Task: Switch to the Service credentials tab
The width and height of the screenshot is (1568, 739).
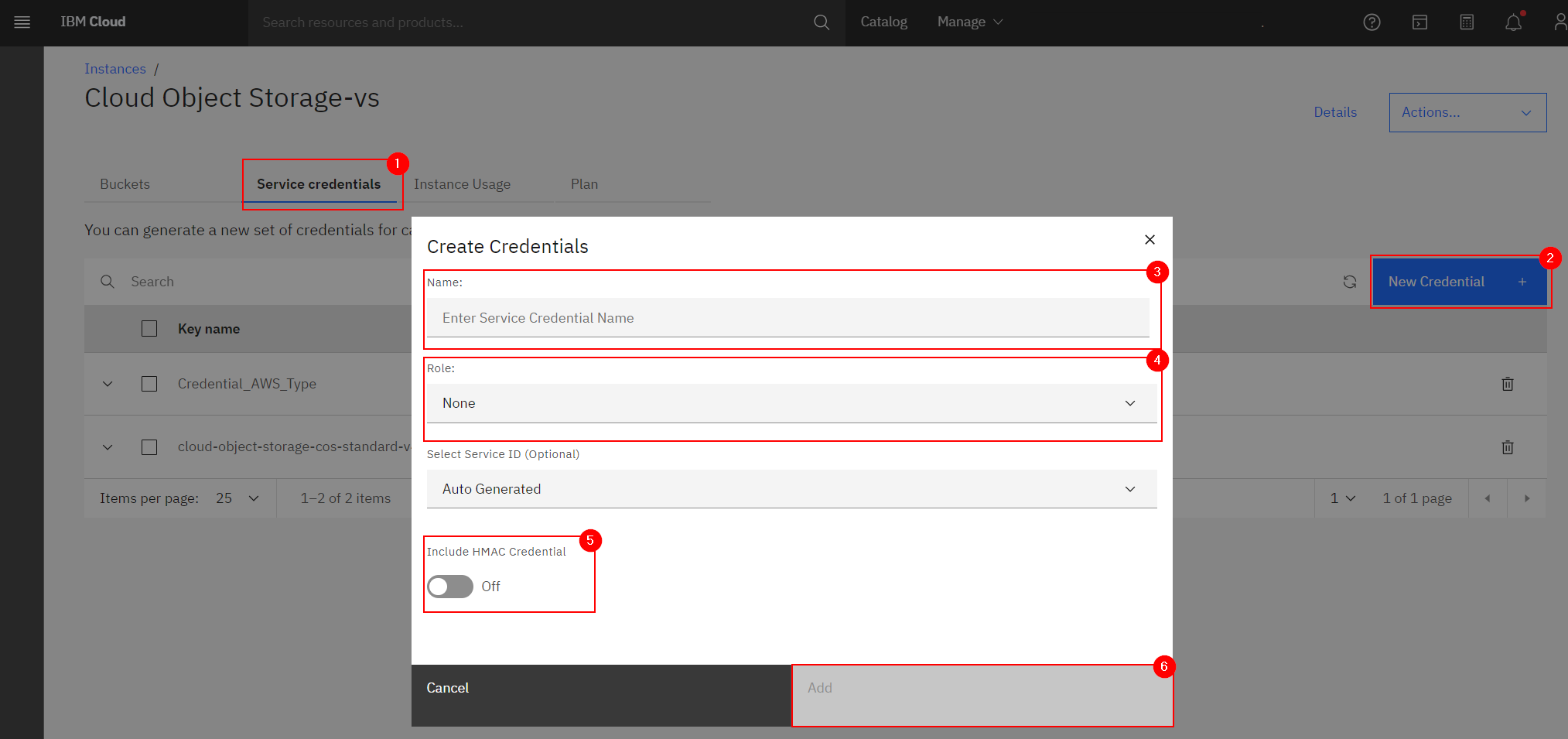Action: (x=319, y=184)
